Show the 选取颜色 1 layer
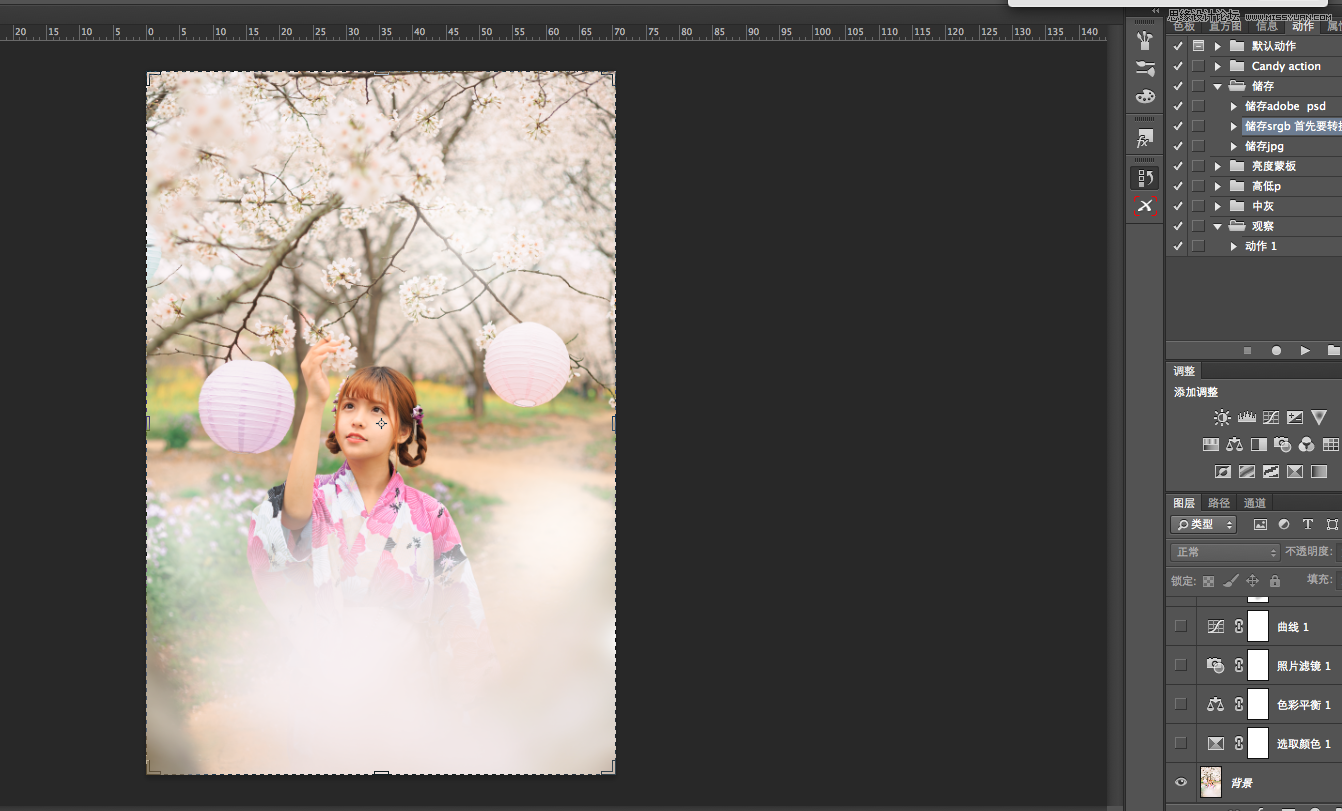This screenshot has height=811, width=1342. [x=1181, y=743]
